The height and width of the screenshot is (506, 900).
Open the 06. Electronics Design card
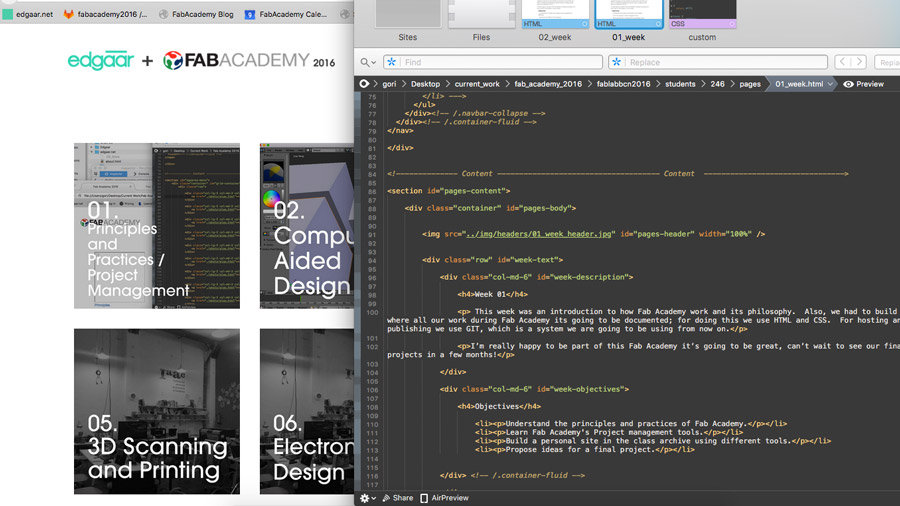coord(307,411)
